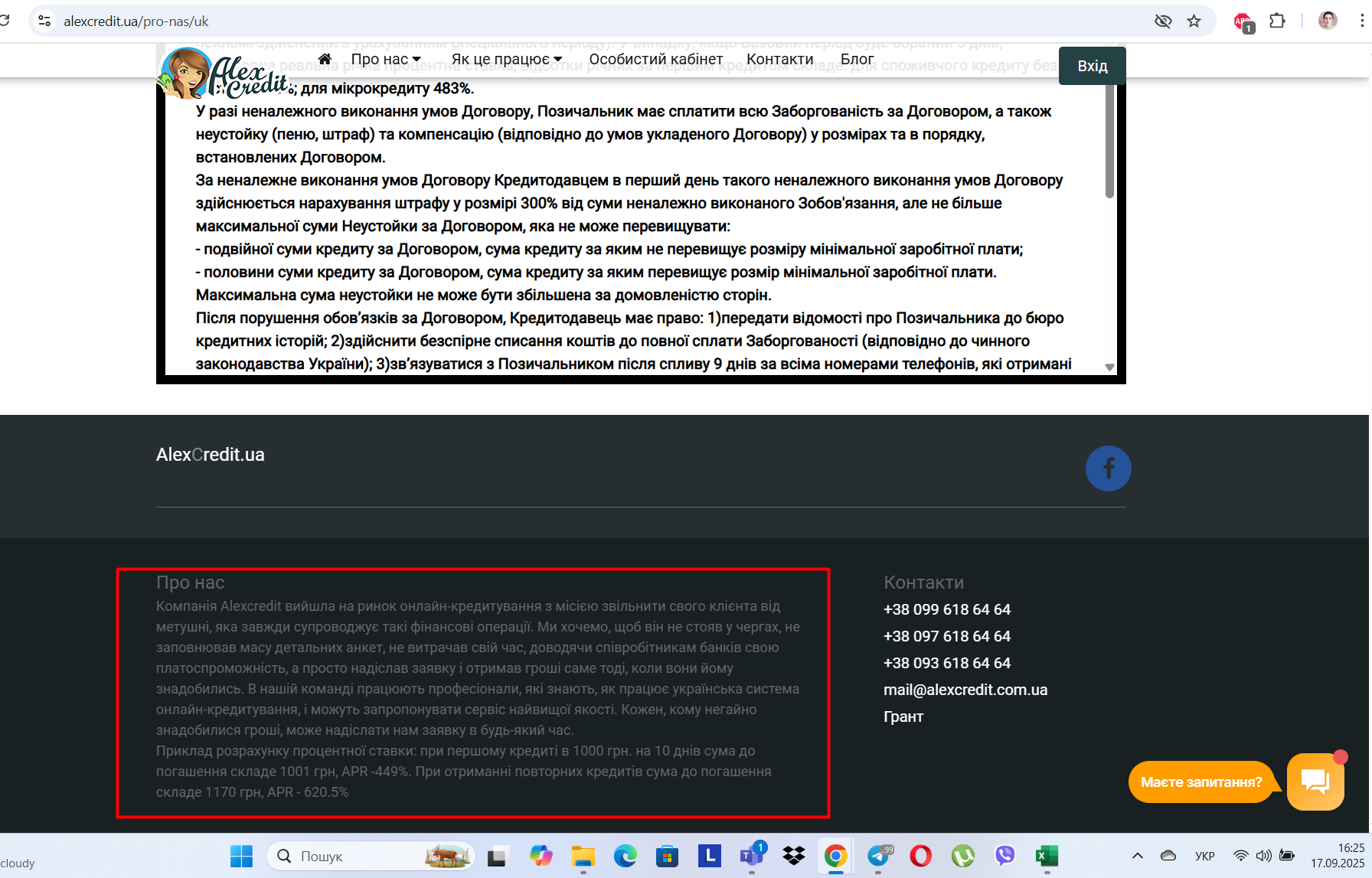Open the Facebook page via the round icon
1372x878 pixels.
pos(1108,468)
